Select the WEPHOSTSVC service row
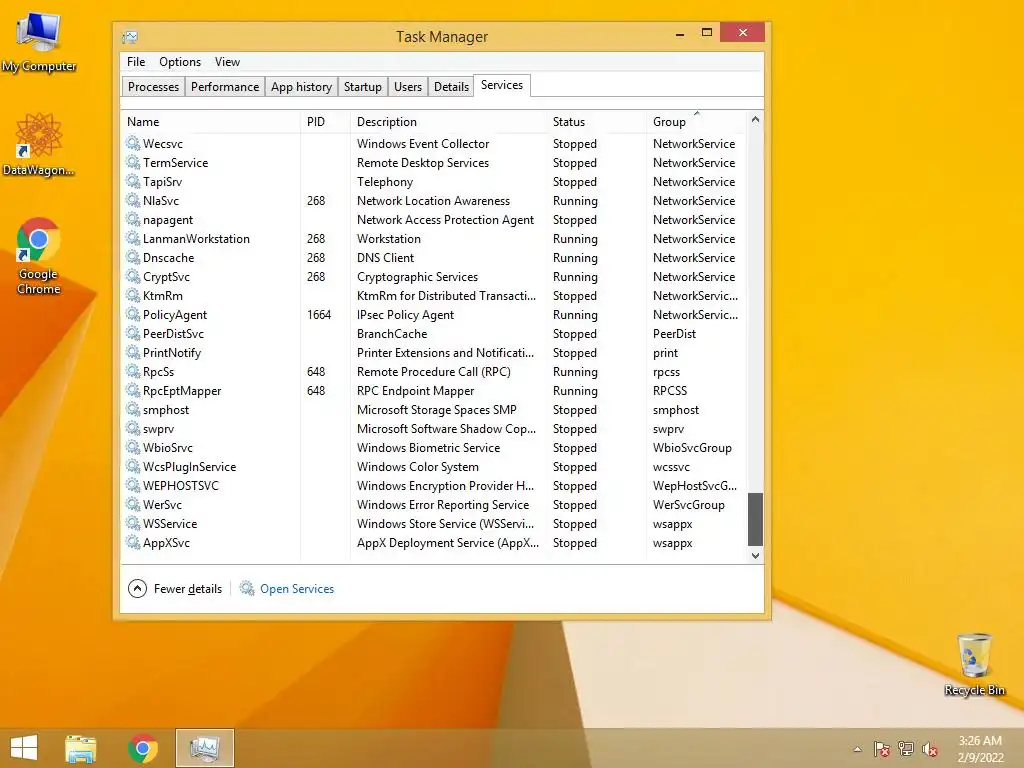 click(434, 485)
